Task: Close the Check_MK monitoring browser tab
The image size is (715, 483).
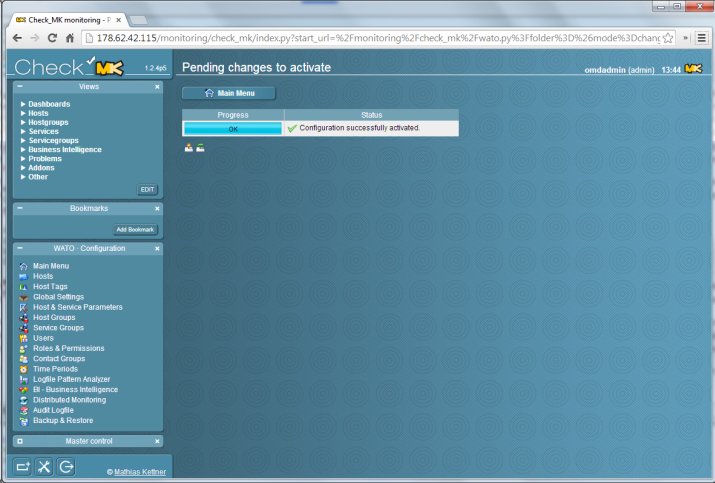Action: point(119,20)
